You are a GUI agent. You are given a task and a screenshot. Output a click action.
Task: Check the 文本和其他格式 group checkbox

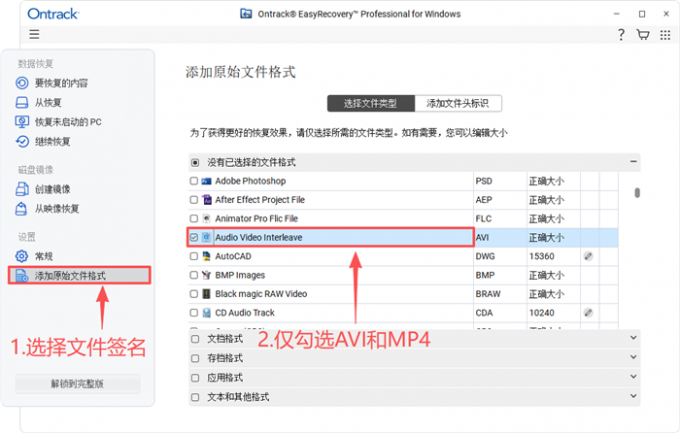(x=195, y=397)
